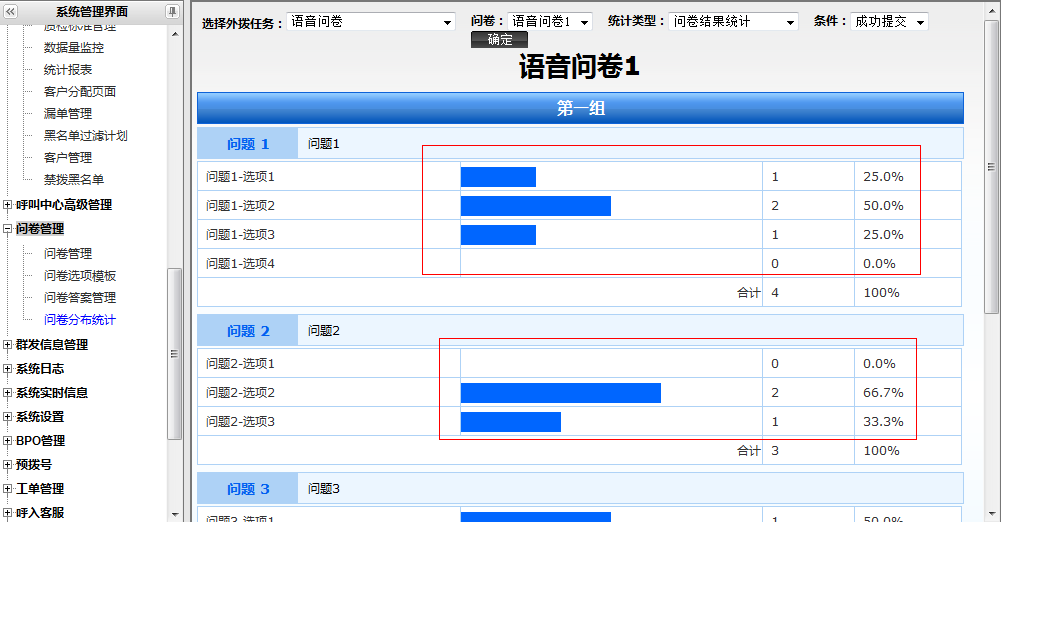1052x627 pixels.
Task: Expand the 系统日志 tree node
Action: pyautogui.click(x=8, y=369)
